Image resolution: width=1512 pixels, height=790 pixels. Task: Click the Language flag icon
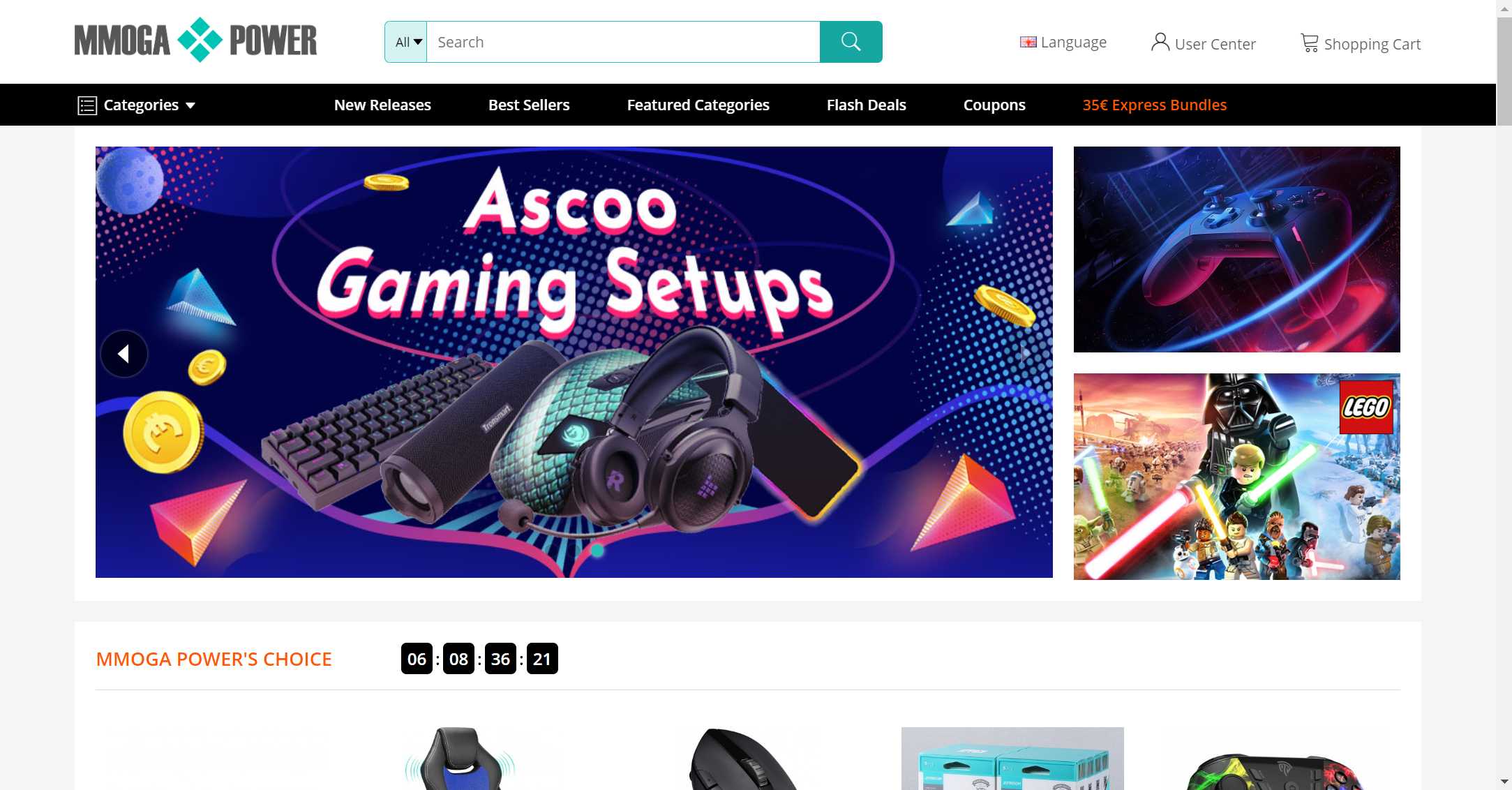pos(1028,43)
